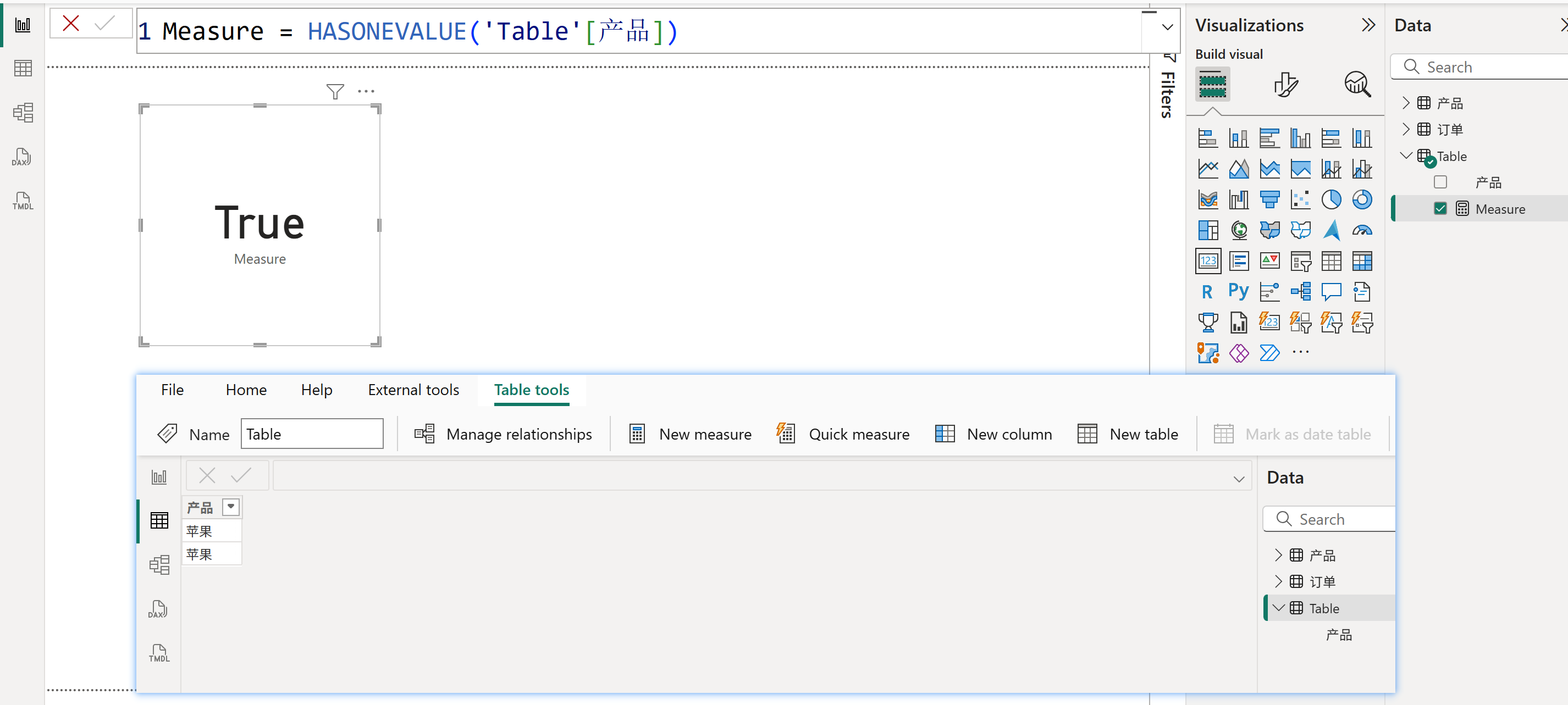
Task: Expand 产品 table in lower Data pane
Action: [1278, 555]
